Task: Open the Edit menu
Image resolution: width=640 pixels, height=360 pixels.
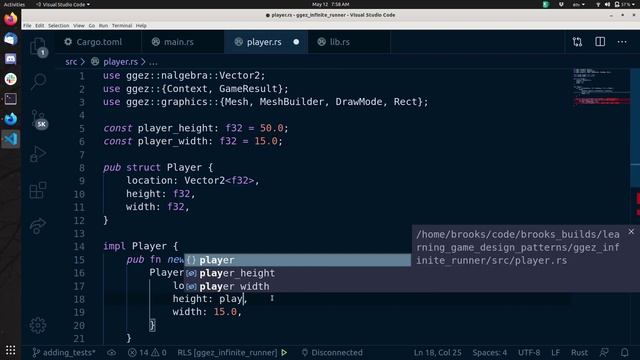Action: click(x=39, y=26)
